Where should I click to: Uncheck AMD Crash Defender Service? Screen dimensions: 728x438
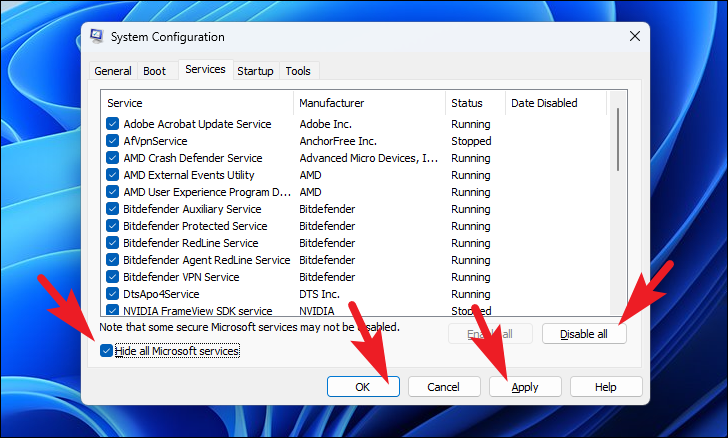click(x=112, y=158)
